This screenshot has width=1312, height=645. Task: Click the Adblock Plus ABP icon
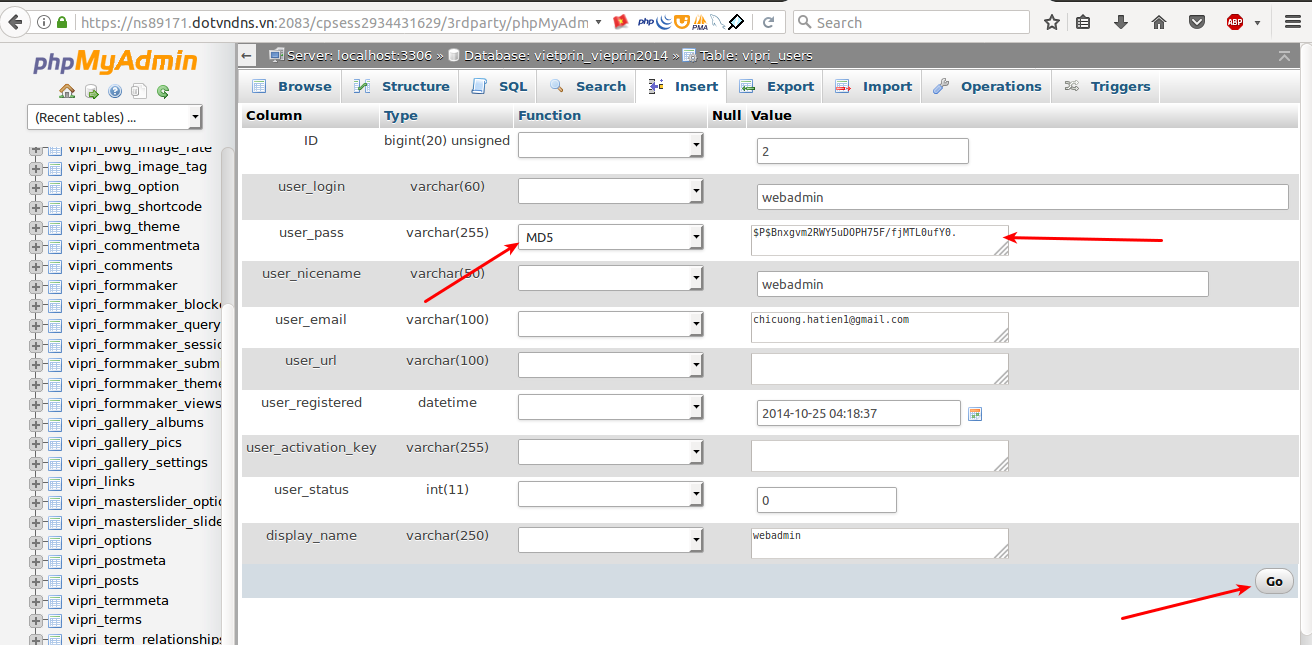coord(1235,22)
